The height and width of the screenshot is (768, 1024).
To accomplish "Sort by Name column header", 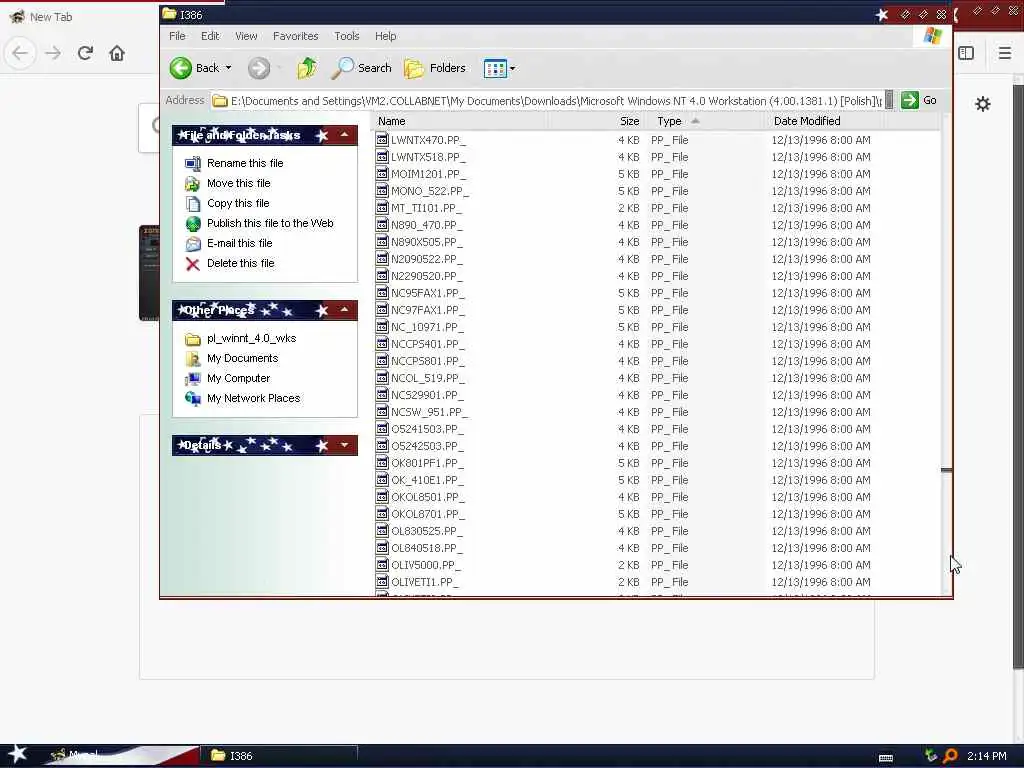I will pyautogui.click(x=460, y=121).
